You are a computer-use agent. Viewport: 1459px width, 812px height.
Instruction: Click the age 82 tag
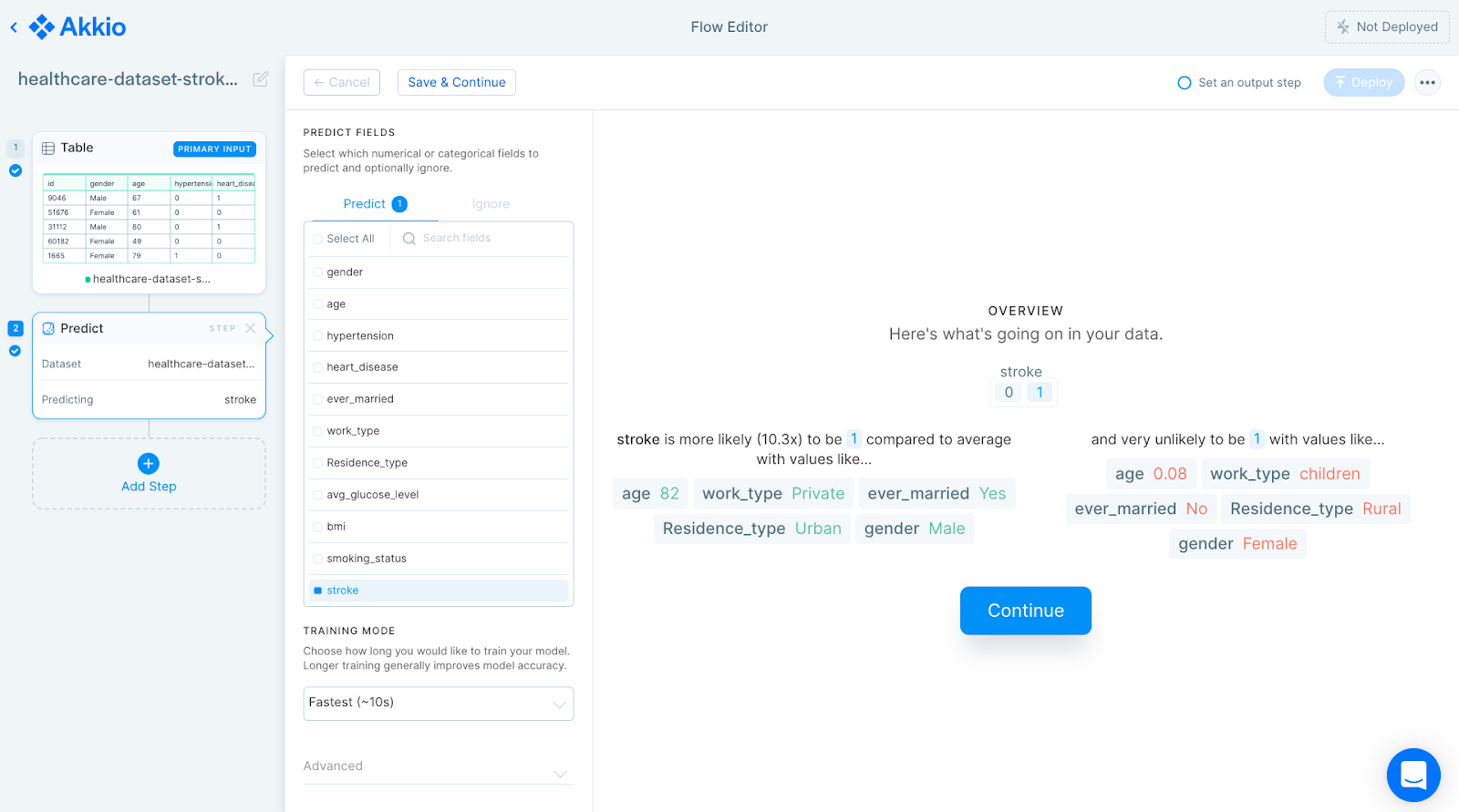pyautogui.click(x=650, y=494)
